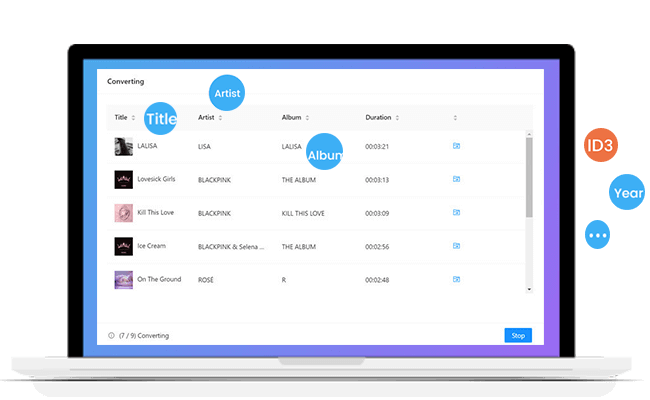Open output folder for LALISA row
650x400 pixels.
(x=456, y=146)
